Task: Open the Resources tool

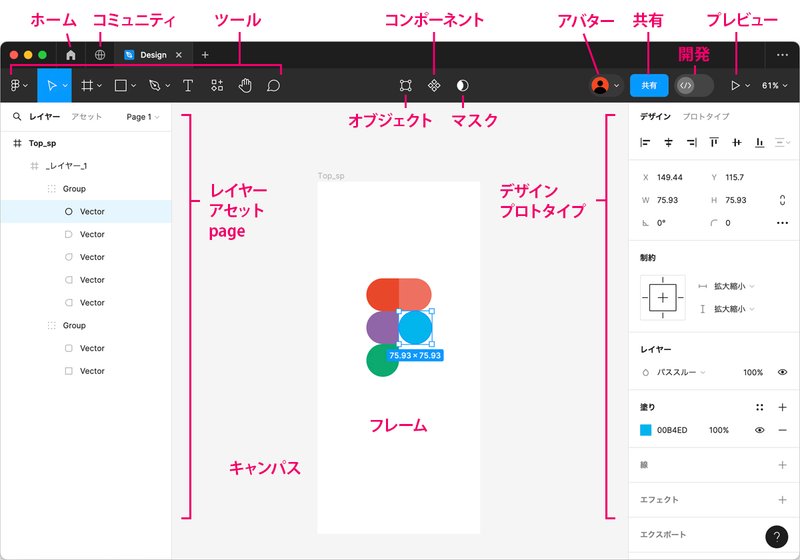Action: click(x=217, y=85)
